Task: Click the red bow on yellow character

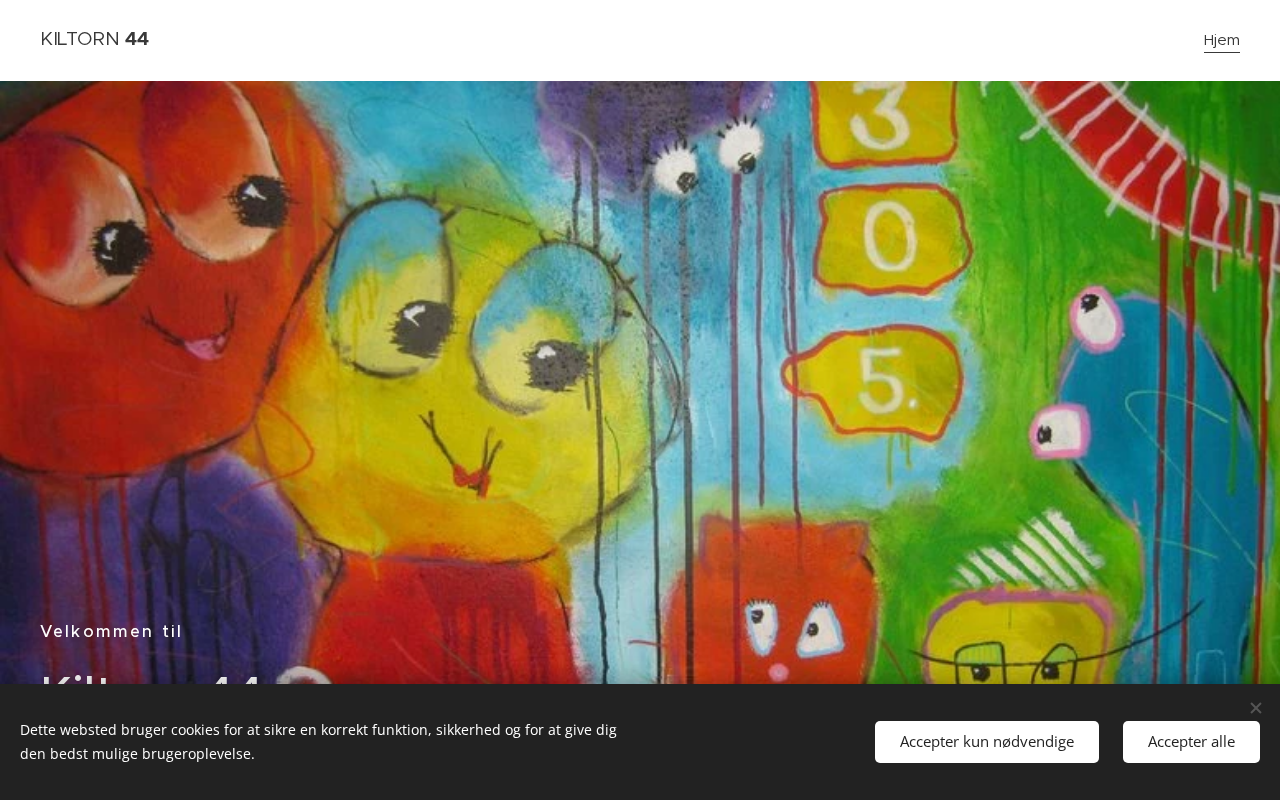Action: click(471, 477)
